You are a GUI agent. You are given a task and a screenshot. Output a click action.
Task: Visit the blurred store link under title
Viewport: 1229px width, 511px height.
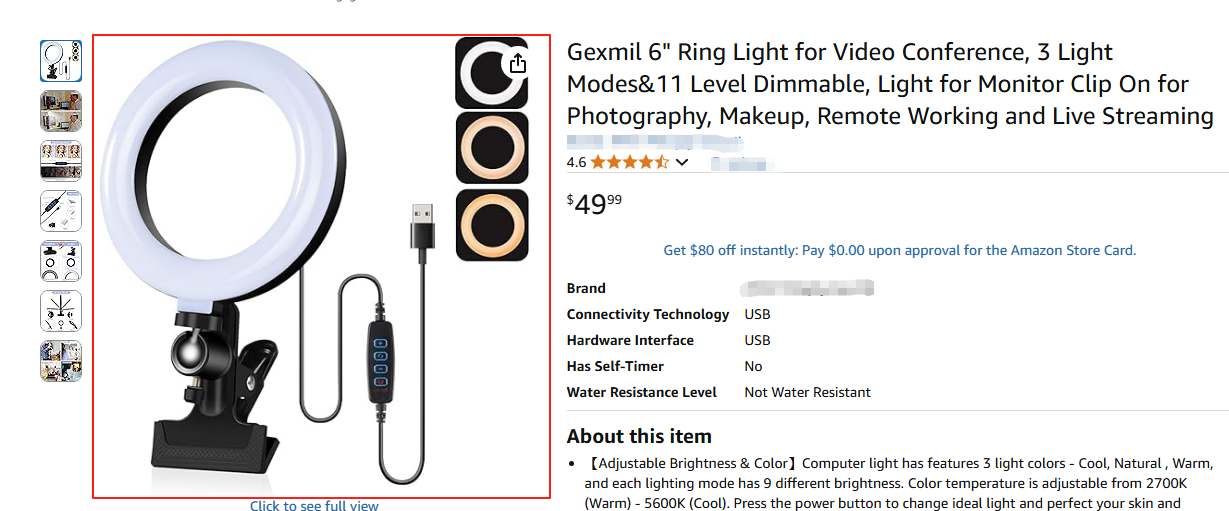(655, 141)
